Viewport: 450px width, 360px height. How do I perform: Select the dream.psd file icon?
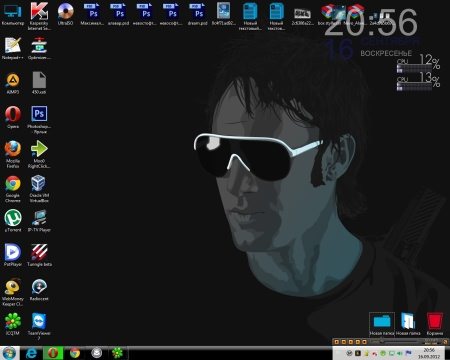[x=198, y=14]
